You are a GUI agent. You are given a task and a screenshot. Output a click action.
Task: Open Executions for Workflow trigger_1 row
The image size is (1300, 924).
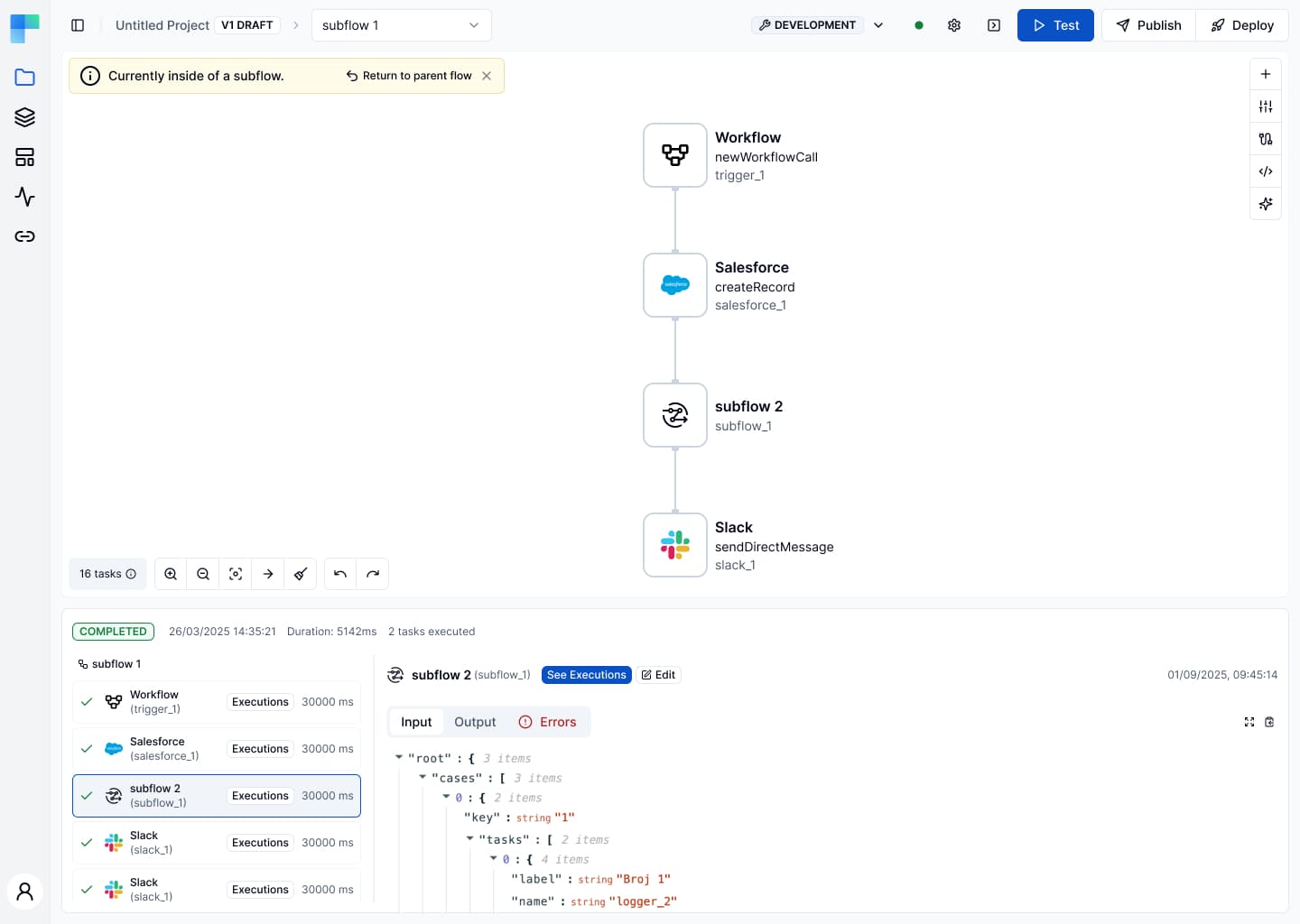click(x=260, y=702)
